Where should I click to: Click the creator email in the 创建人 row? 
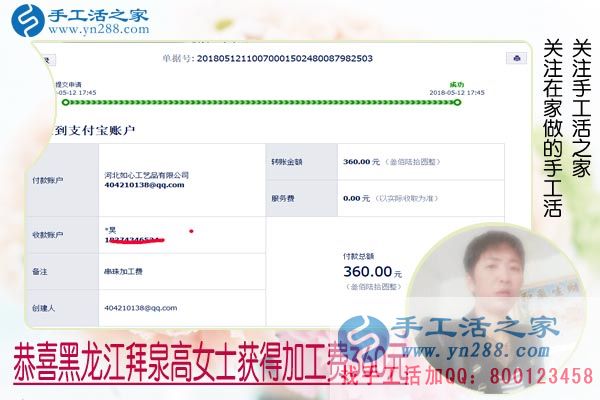(x=141, y=308)
